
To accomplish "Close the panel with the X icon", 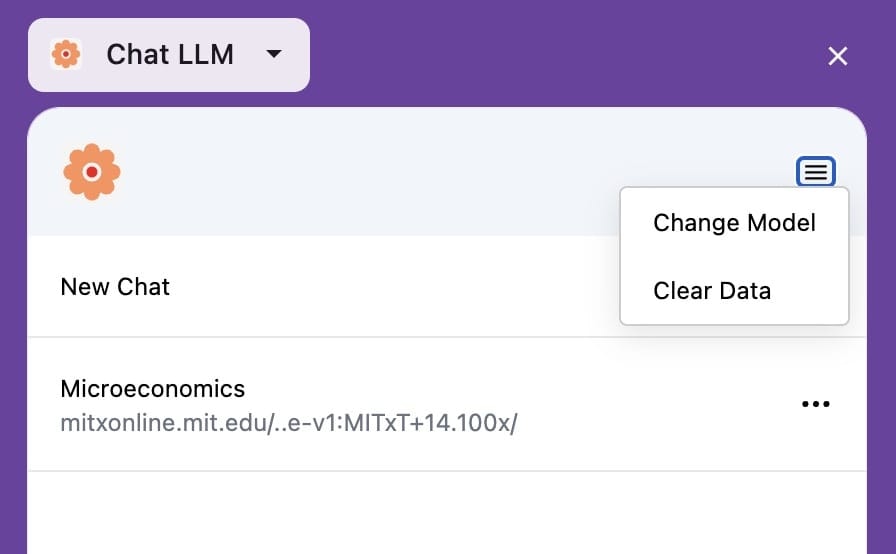I will click(838, 56).
